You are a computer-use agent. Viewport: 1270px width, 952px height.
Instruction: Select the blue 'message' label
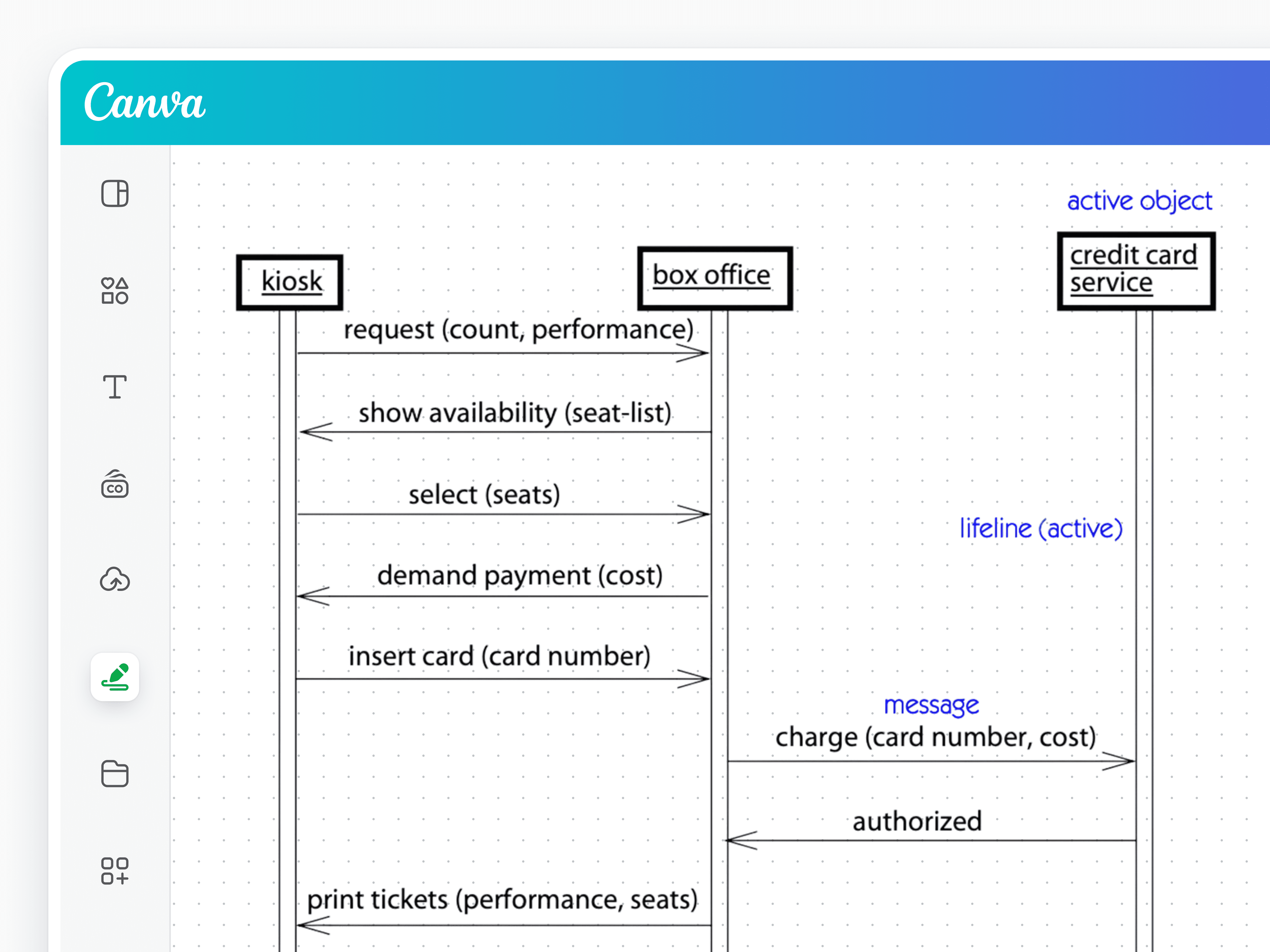(x=931, y=706)
